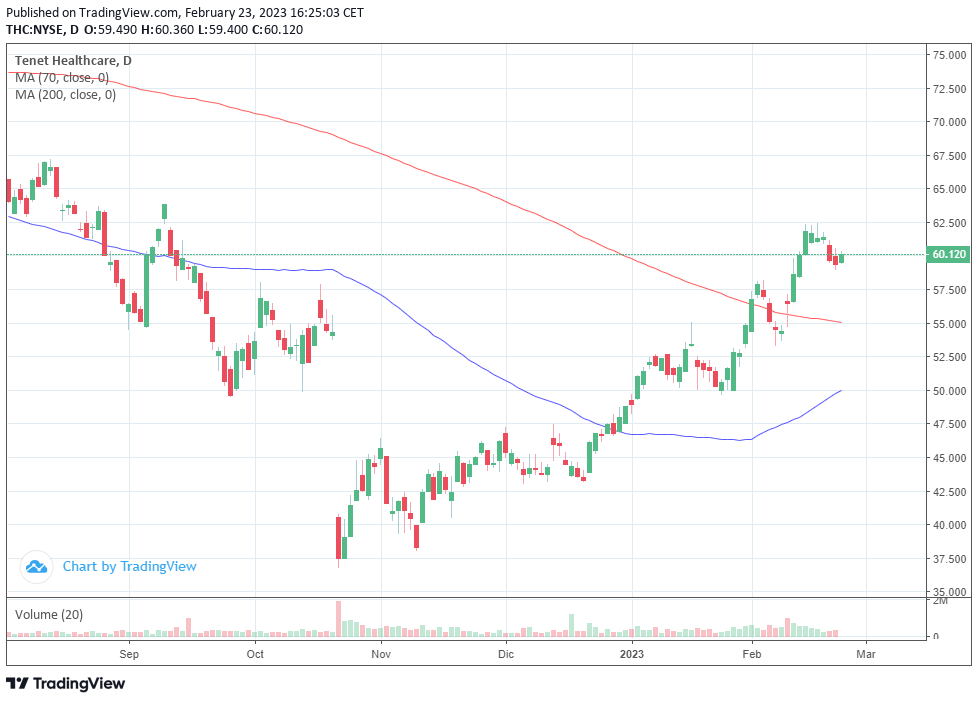This screenshot has height=702, width=978.
Task: Click the 55.000 price axis label
Action: coord(949,324)
